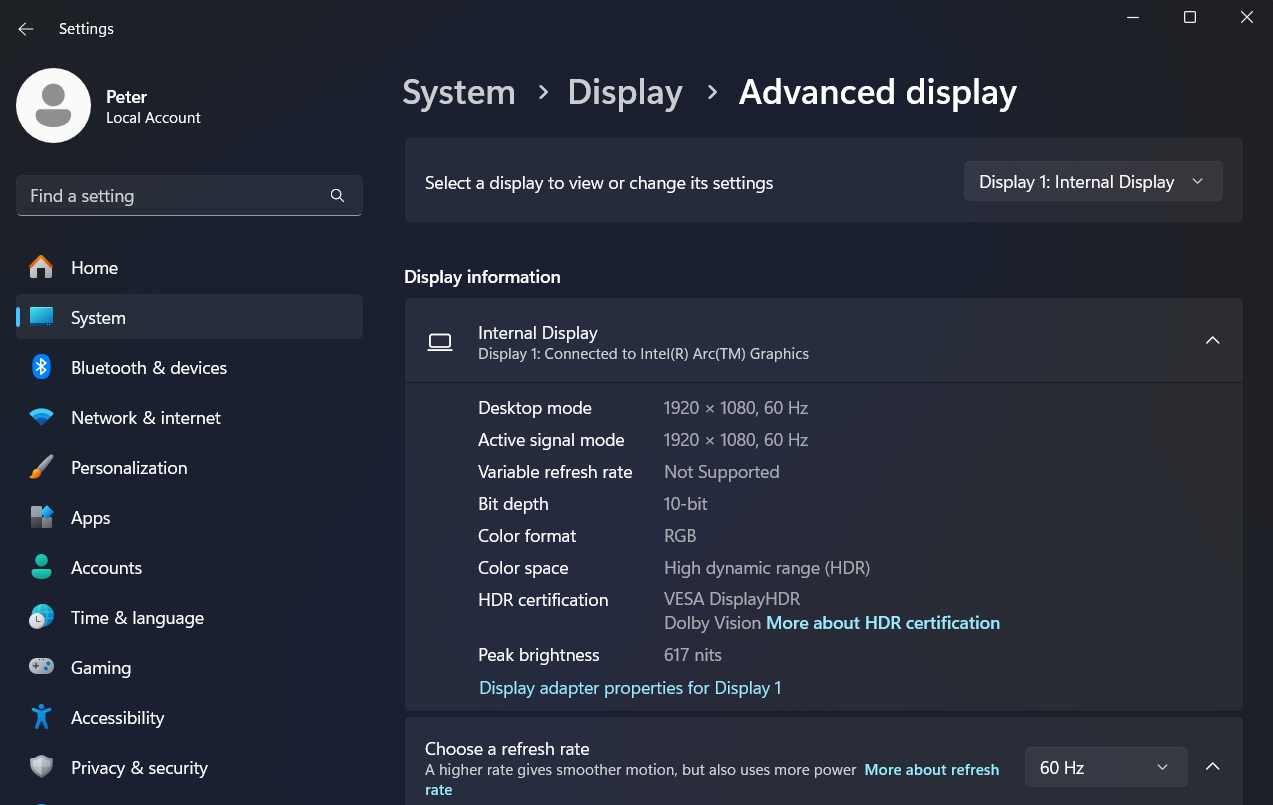Screen dimensions: 1273x805
Task: Open the Display 1: Internal Display dropdown
Action: click(1092, 182)
